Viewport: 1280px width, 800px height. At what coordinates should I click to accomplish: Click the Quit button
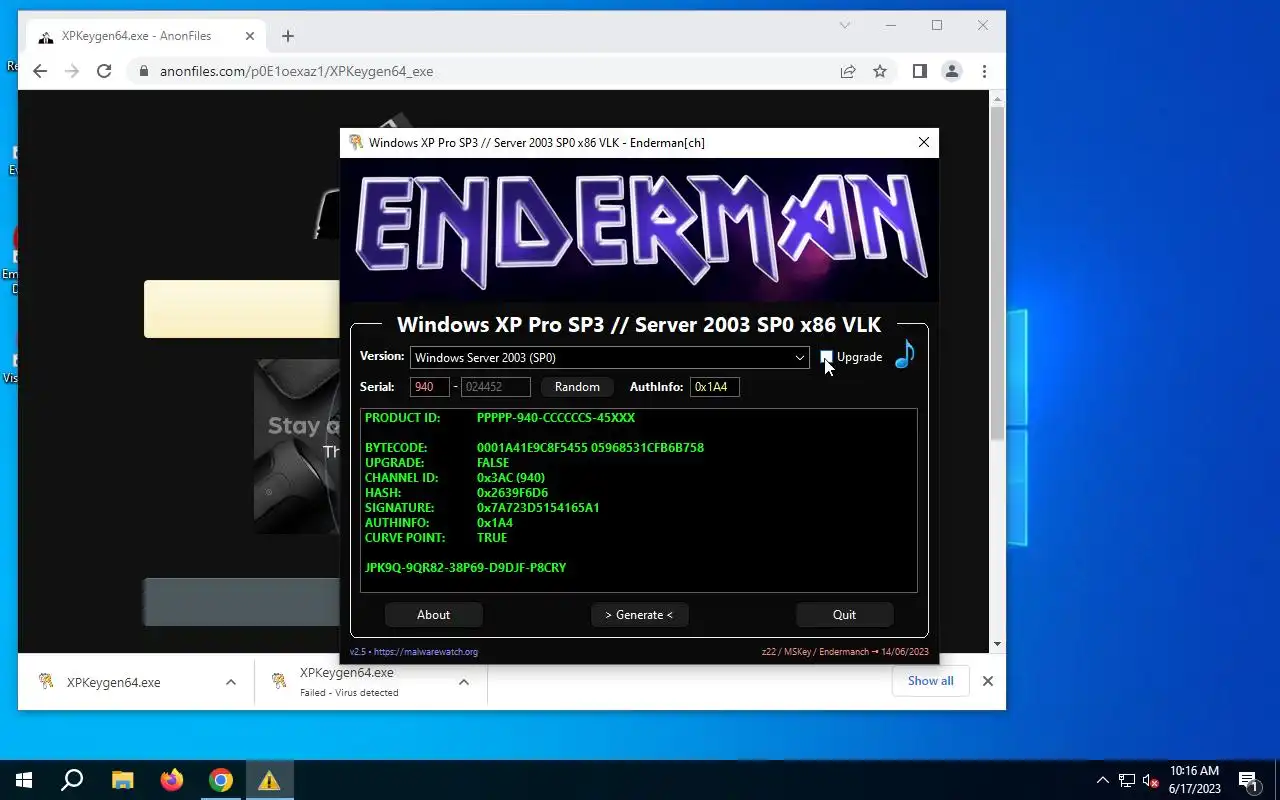click(844, 615)
